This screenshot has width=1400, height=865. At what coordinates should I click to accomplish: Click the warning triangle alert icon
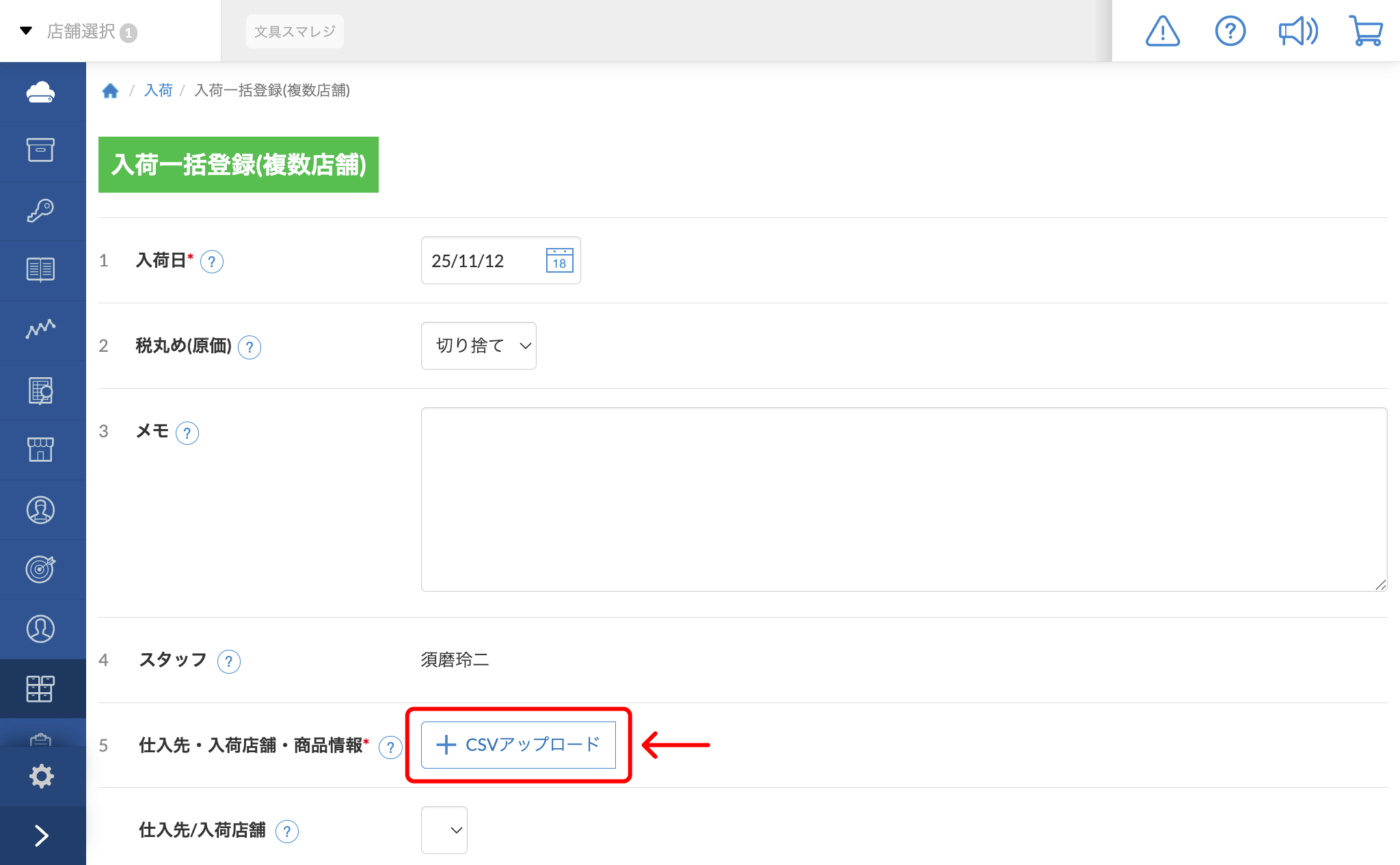tap(1162, 31)
